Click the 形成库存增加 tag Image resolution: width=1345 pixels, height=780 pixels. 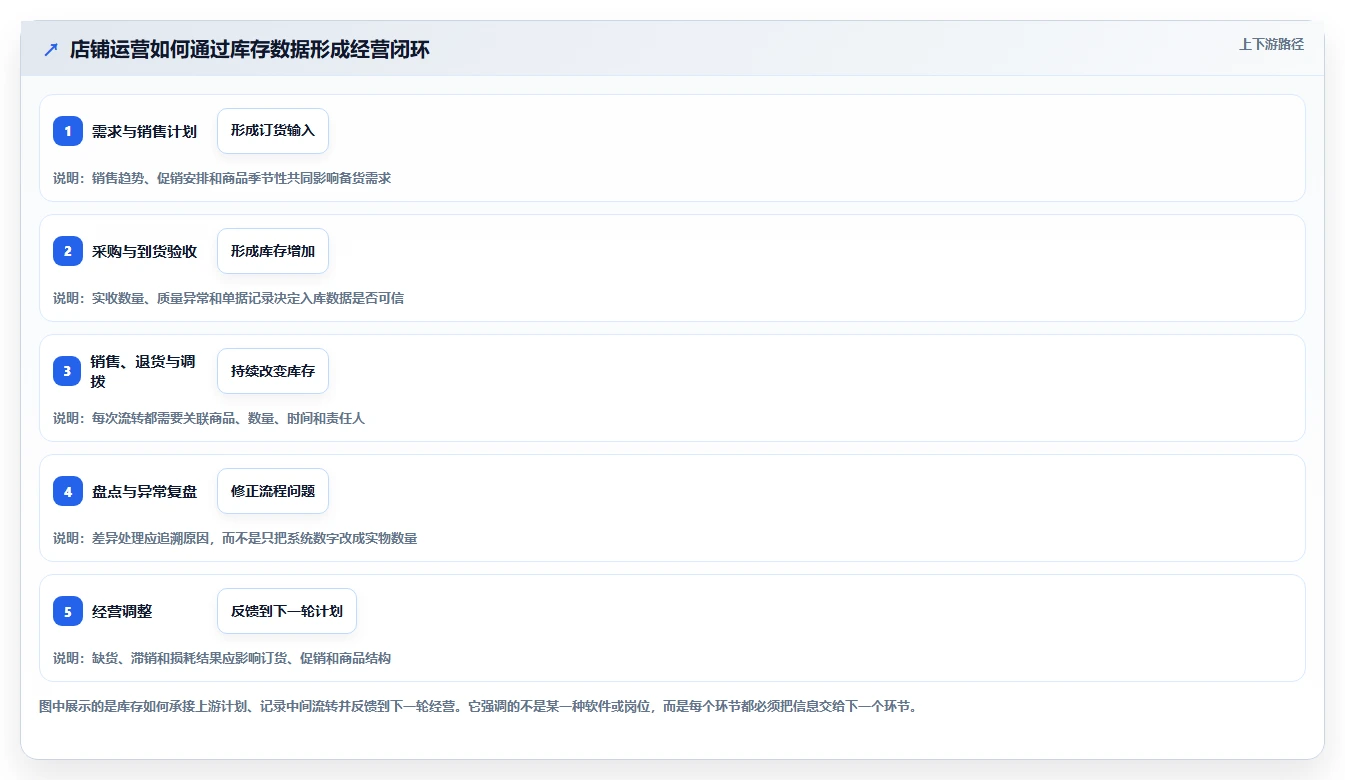pos(273,251)
